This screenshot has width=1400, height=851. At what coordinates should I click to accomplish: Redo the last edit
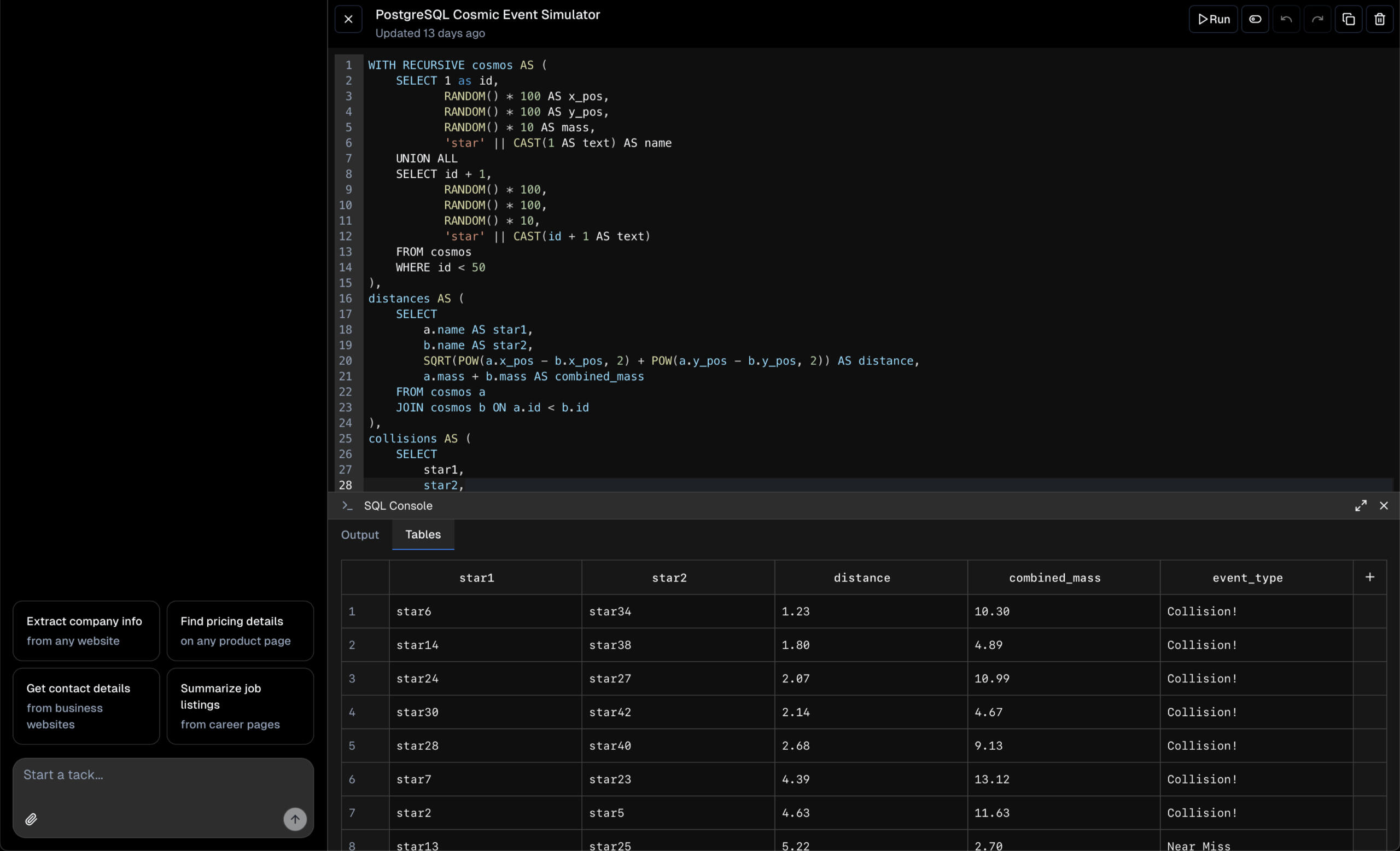(x=1317, y=19)
